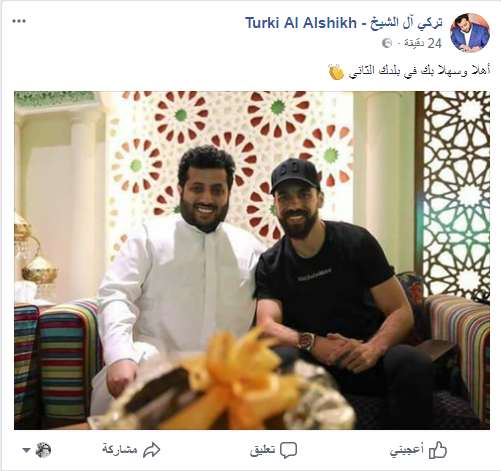The image size is (501, 471).
Task: Click the small avatar beside the dropdown arrow
Action: [x=43, y=450]
